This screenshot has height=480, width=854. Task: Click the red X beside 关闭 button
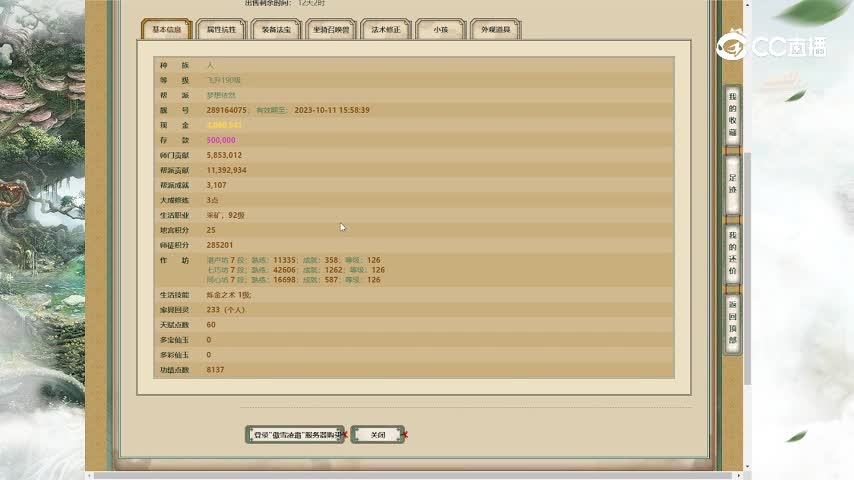tap(405, 435)
